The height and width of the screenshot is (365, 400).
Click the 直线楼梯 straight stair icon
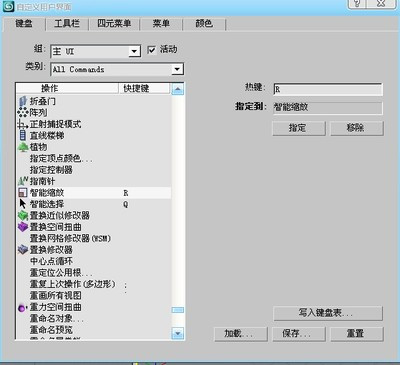pos(23,135)
